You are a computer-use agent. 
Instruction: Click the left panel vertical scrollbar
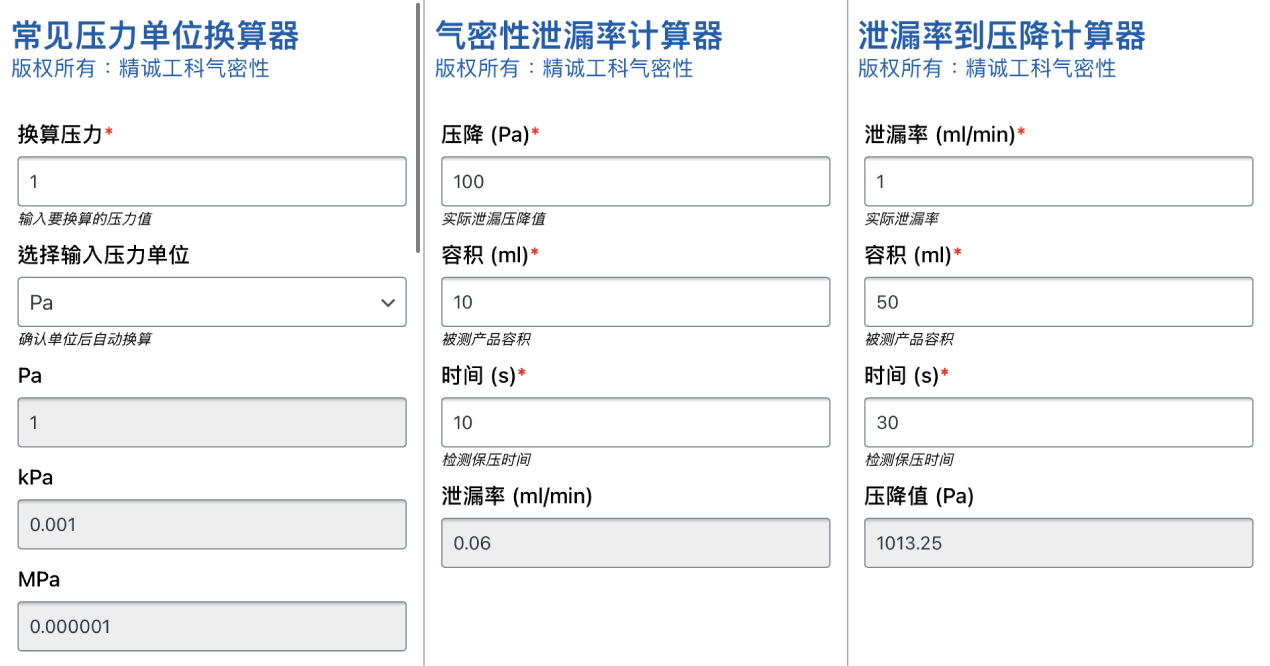pos(417,130)
